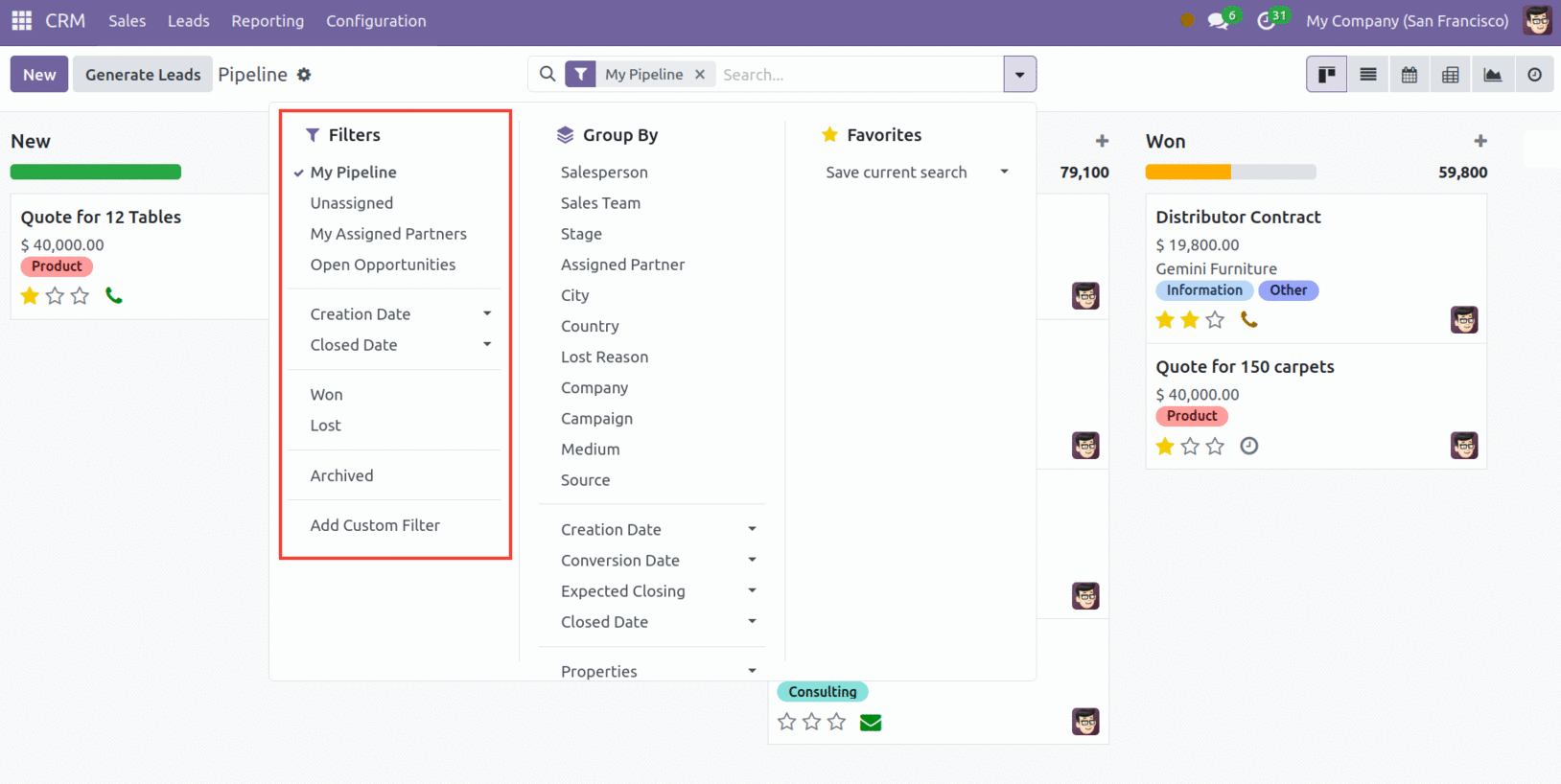Click the grey segment of Won progress bar
1561x784 pixels.
click(1273, 172)
